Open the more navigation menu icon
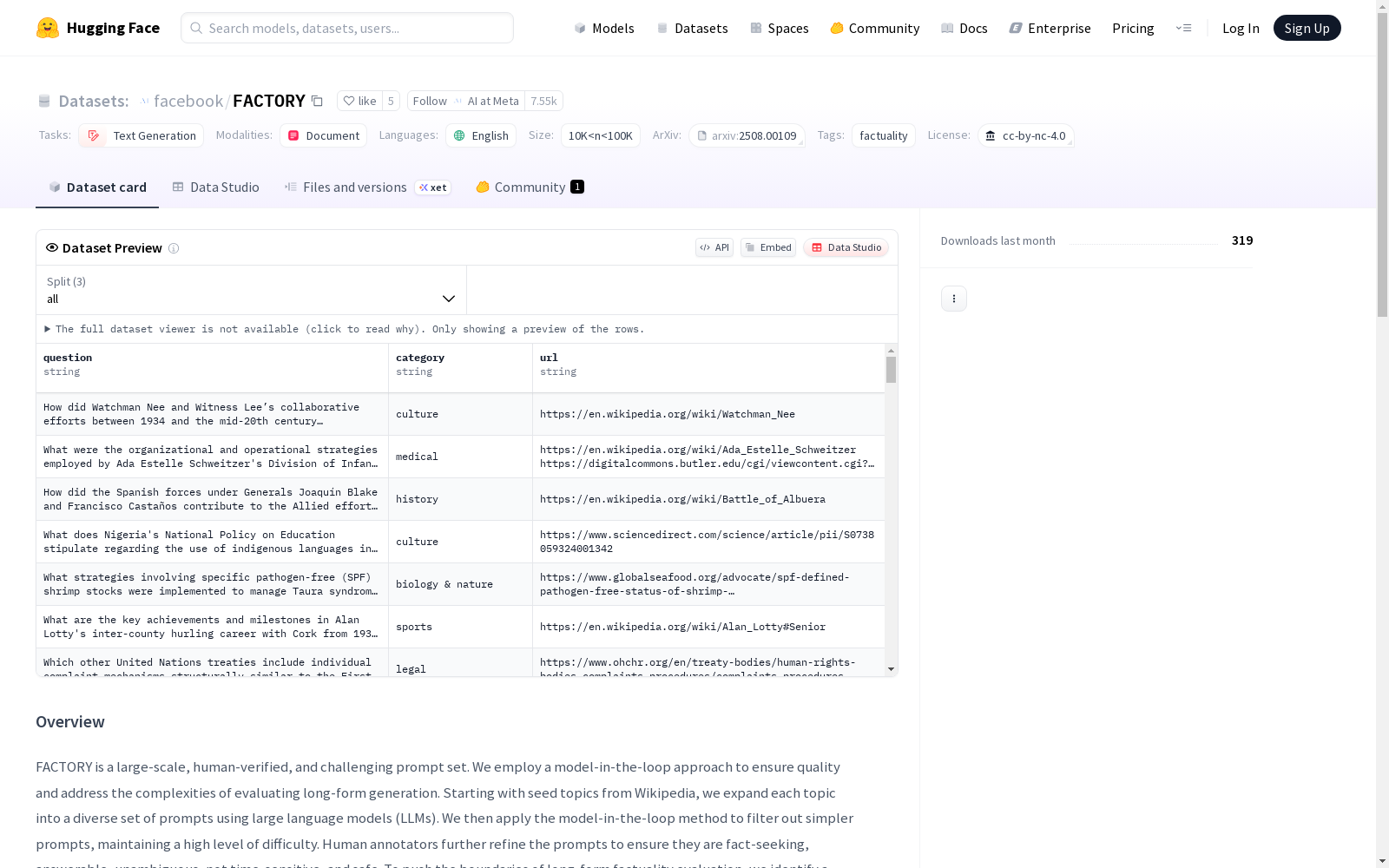This screenshot has width=1389, height=868. coord(1183,28)
